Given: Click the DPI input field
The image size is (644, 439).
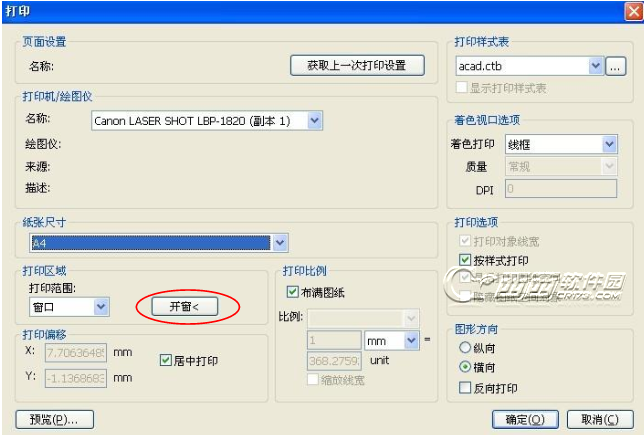Looking at the screenshot, I should coord(561,188).
